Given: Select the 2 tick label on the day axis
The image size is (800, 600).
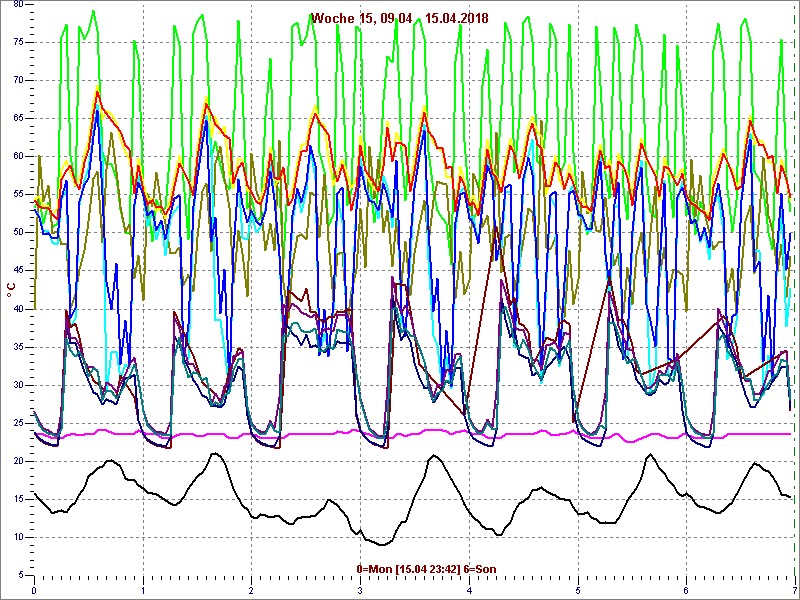Looking at the screenshot, I should 251,590.
